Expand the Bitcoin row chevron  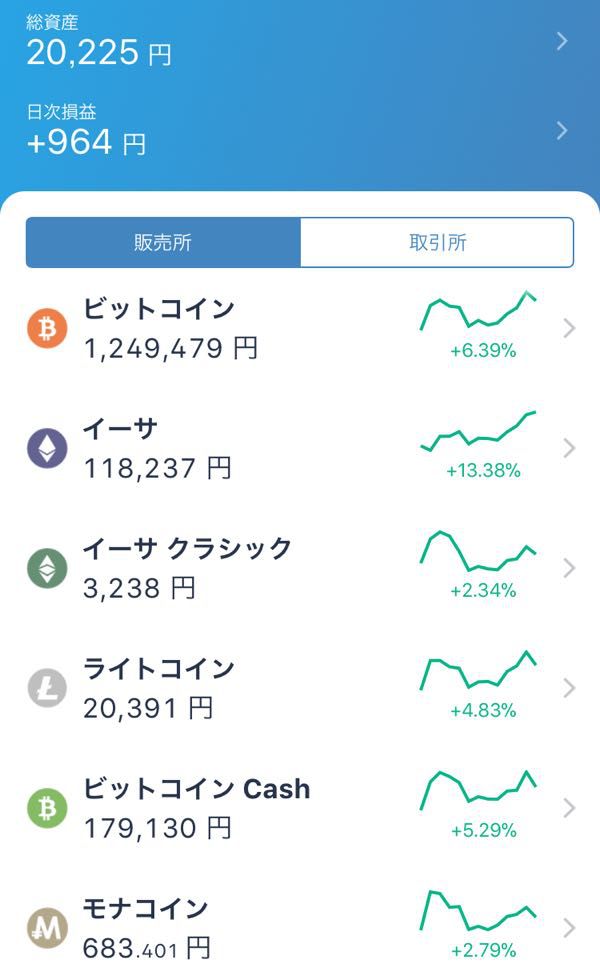568,328
